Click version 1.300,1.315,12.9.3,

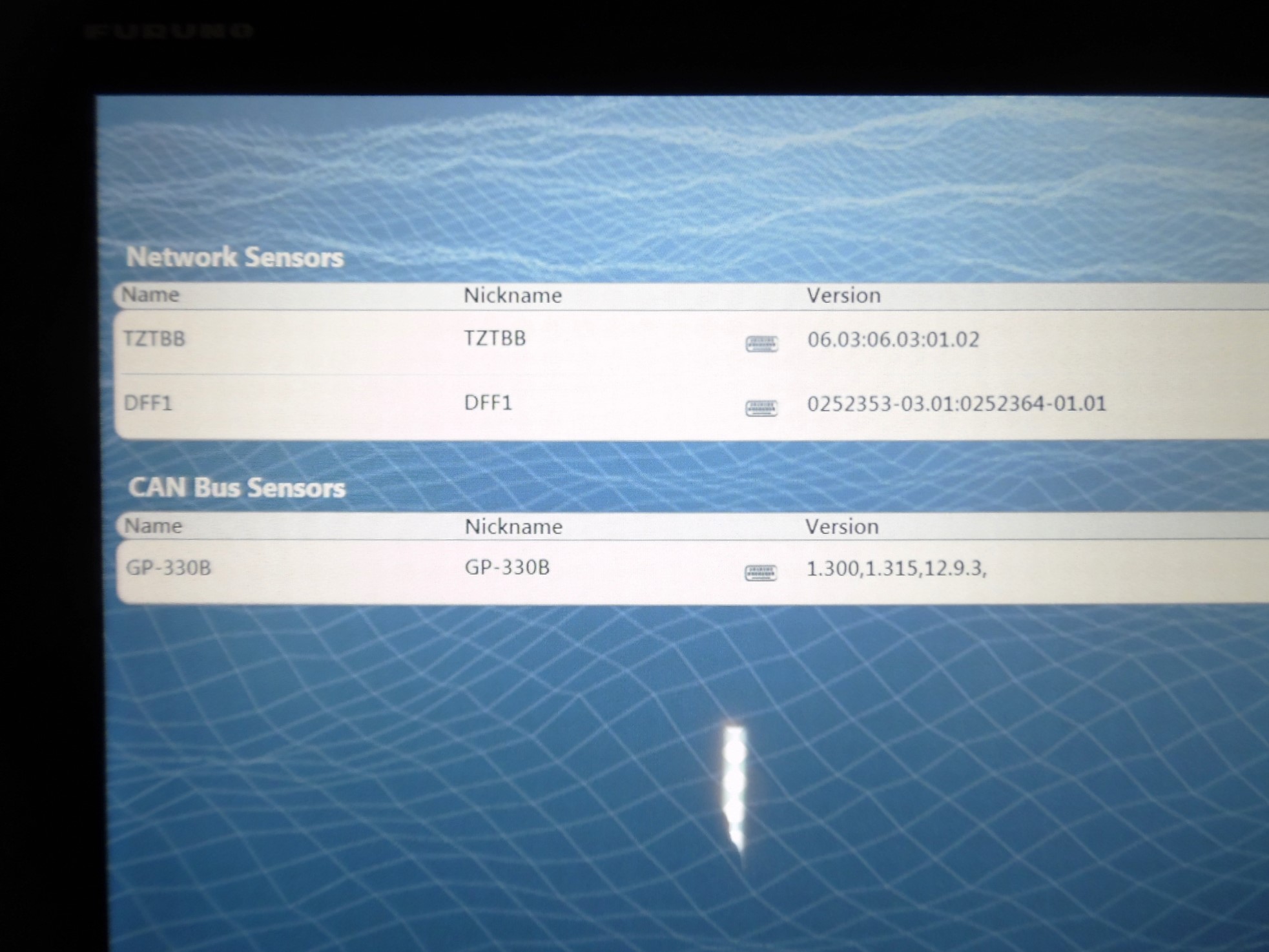point(896,568)
